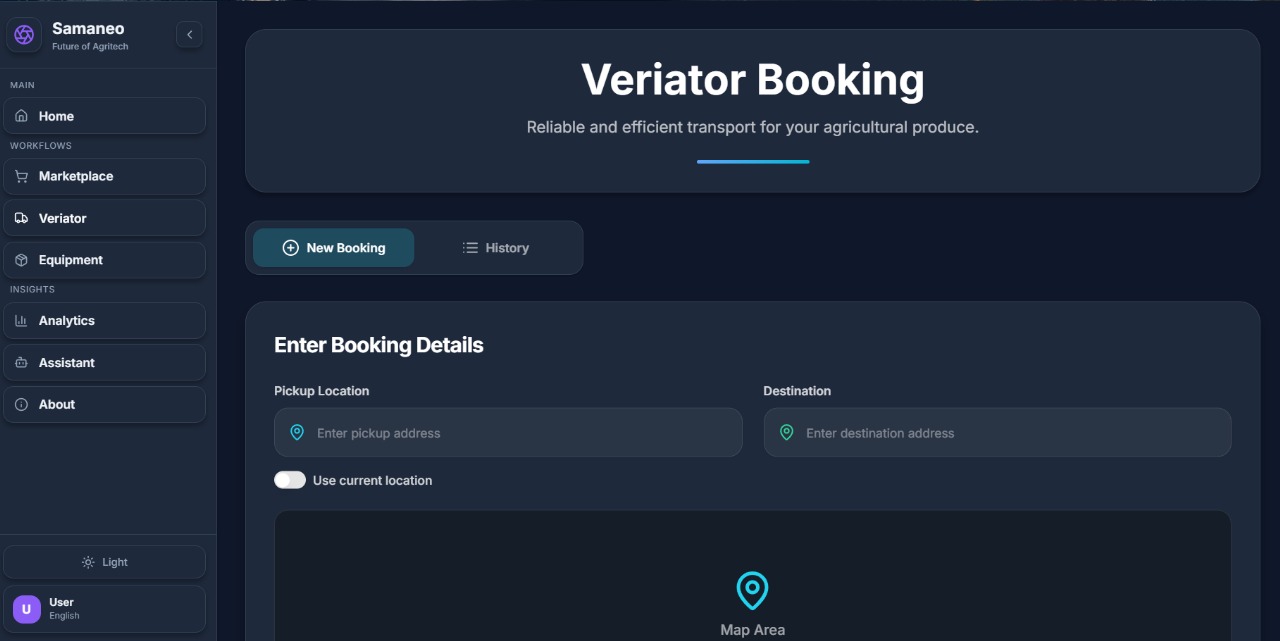Viewport: 1280px width, 641px height.
Task: Click the pickup location pin icon
Action: (297, 433)
